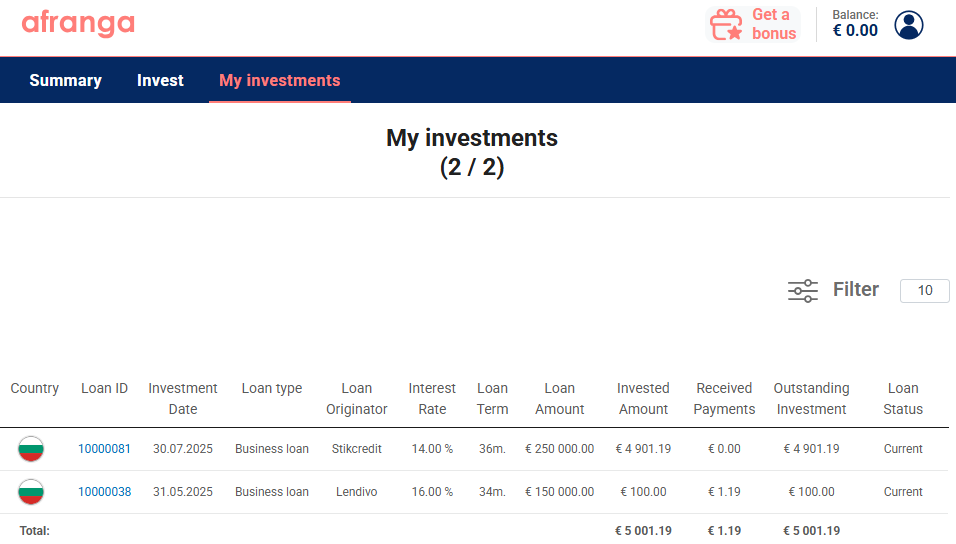Open the Summary tab
The height and width of the screenshot is (544, 956).
tap(65, 81)
